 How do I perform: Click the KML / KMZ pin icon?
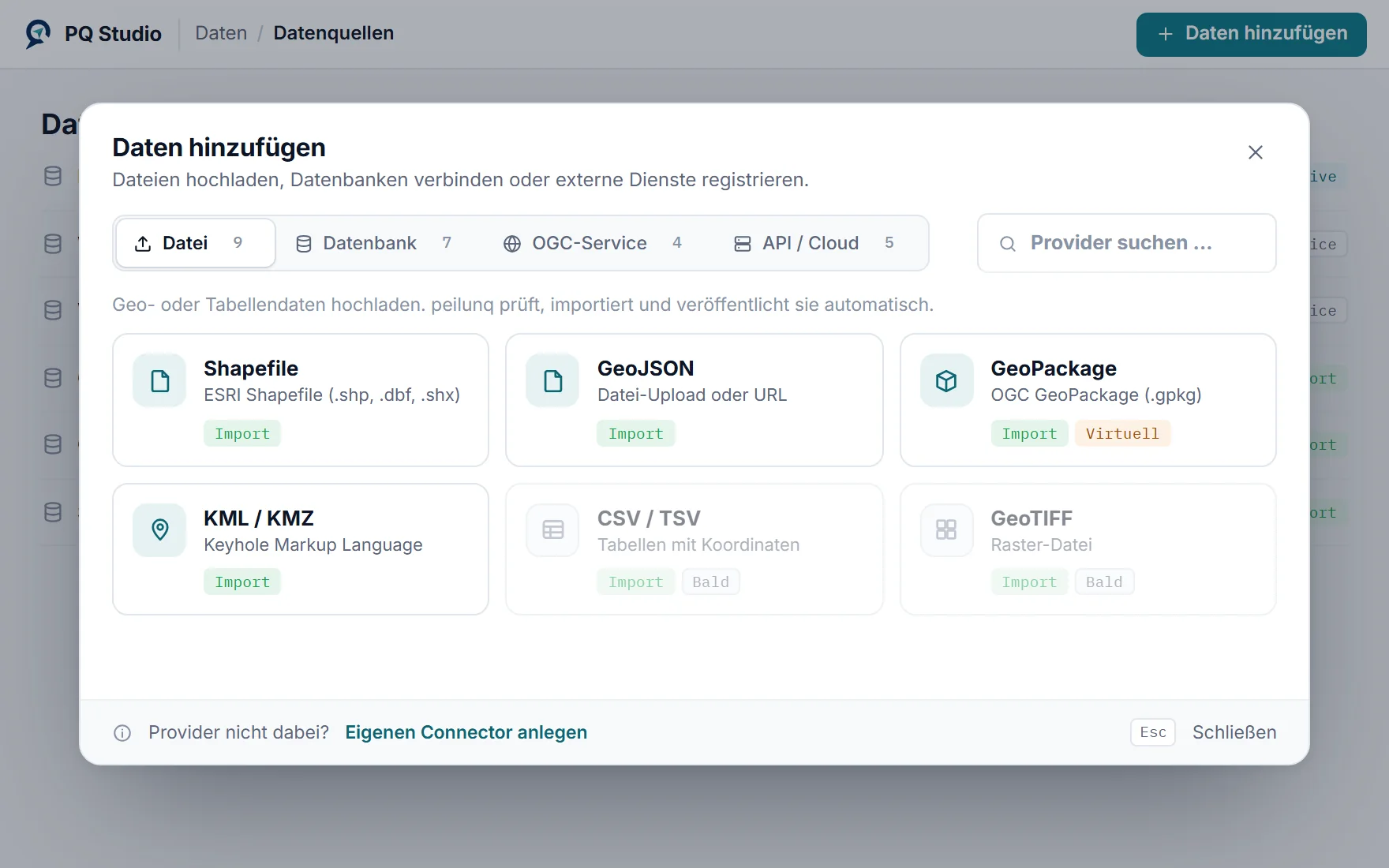click(x=159, y=529)
